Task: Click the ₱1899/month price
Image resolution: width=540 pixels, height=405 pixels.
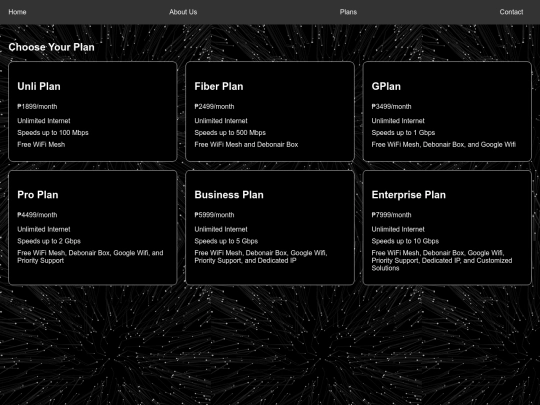Action: (x=37, y=107)
